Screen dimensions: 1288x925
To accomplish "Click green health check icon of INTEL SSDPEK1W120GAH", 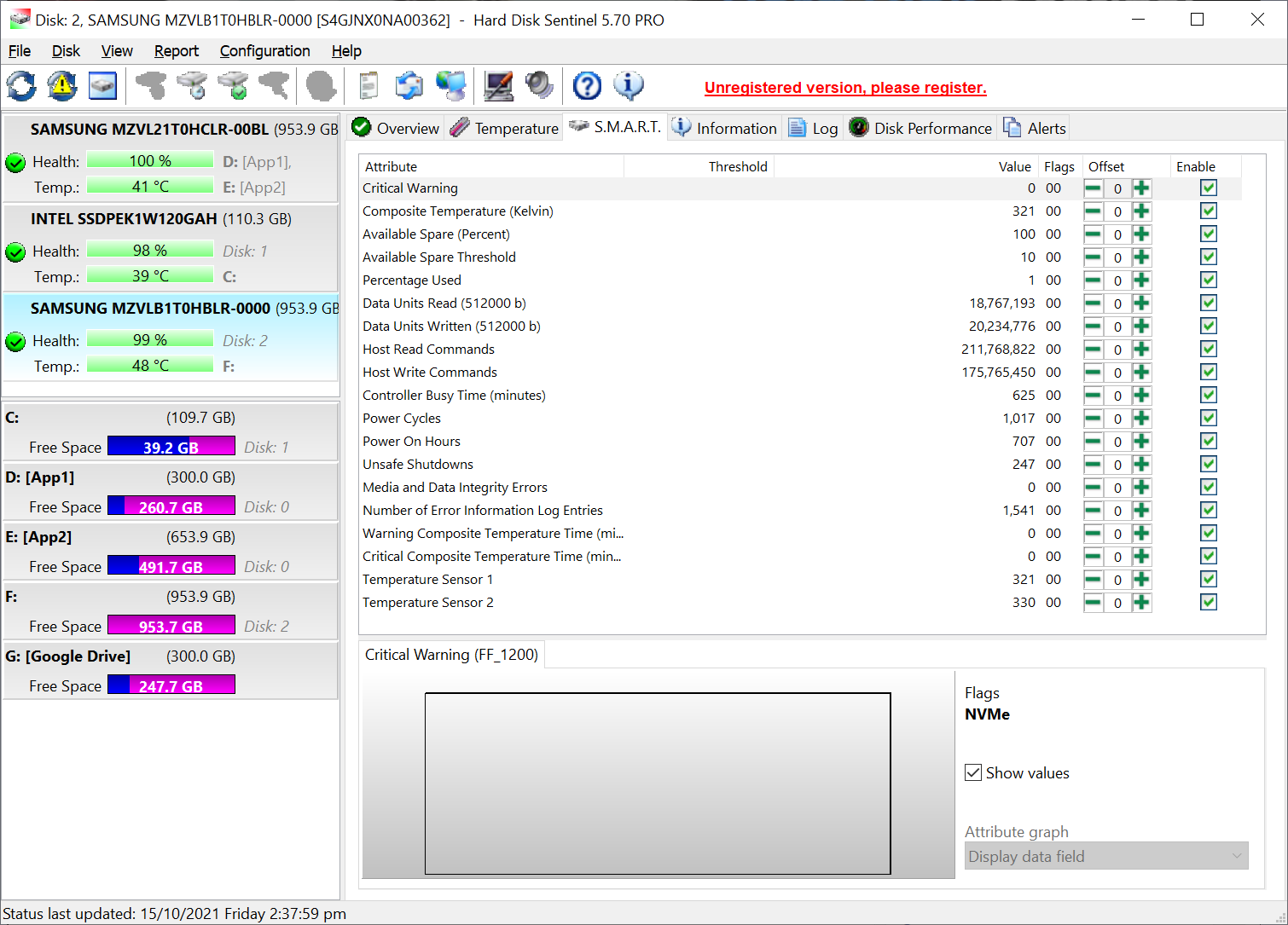I will click(x=15, y=251).
